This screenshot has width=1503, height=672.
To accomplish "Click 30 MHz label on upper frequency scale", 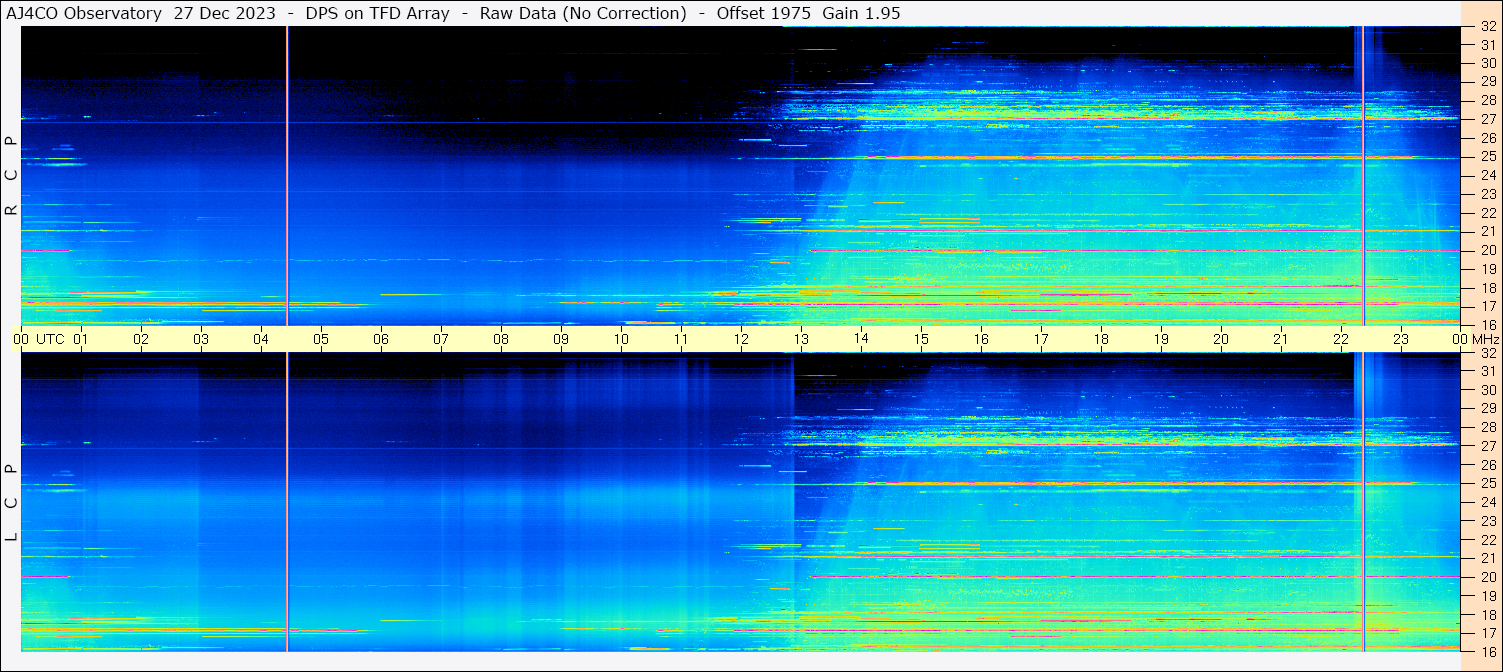I will point(1487,63).
